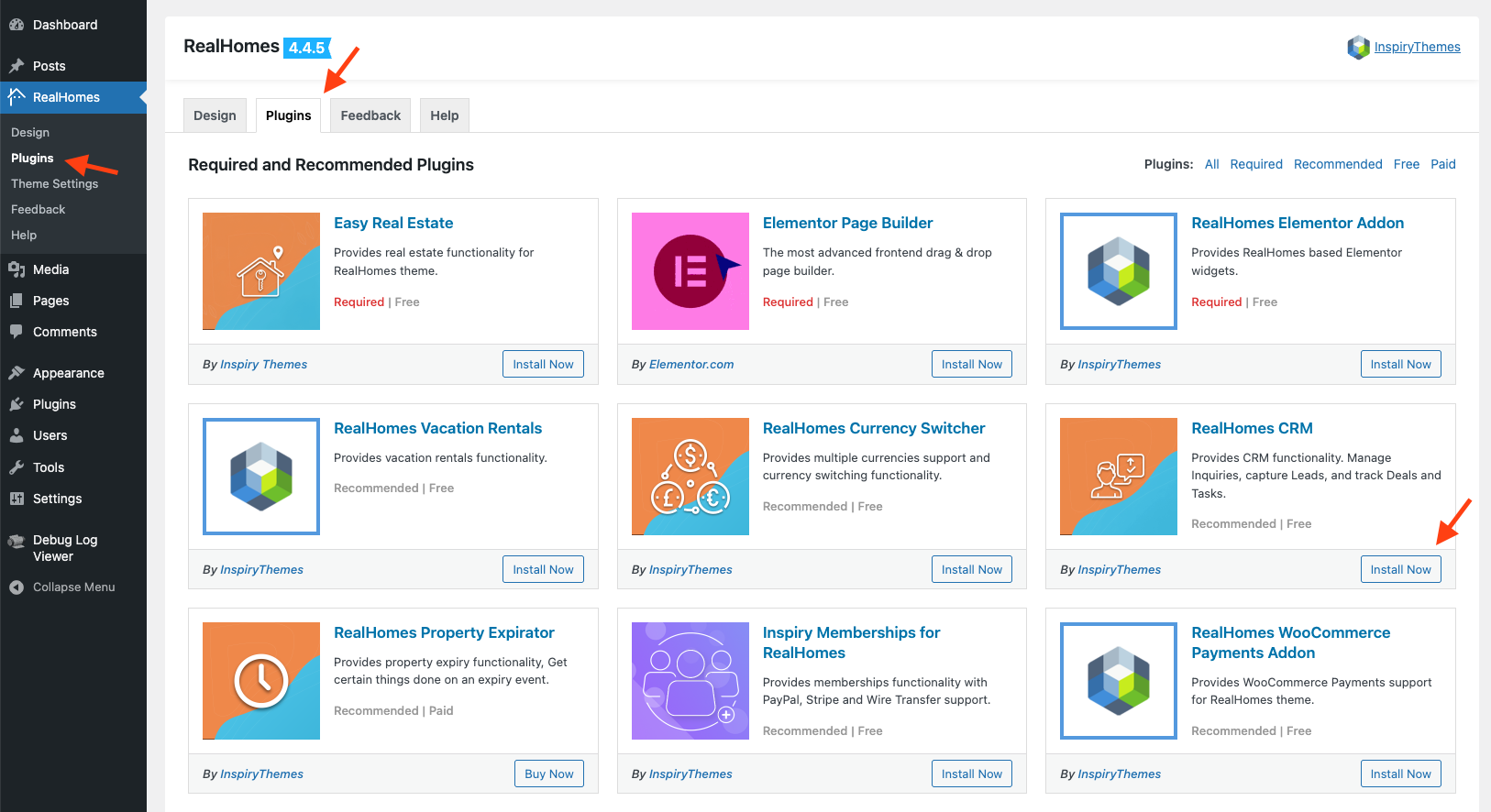
Task: Click the InspiryThemes logo icon
Action: [1358, 47]
